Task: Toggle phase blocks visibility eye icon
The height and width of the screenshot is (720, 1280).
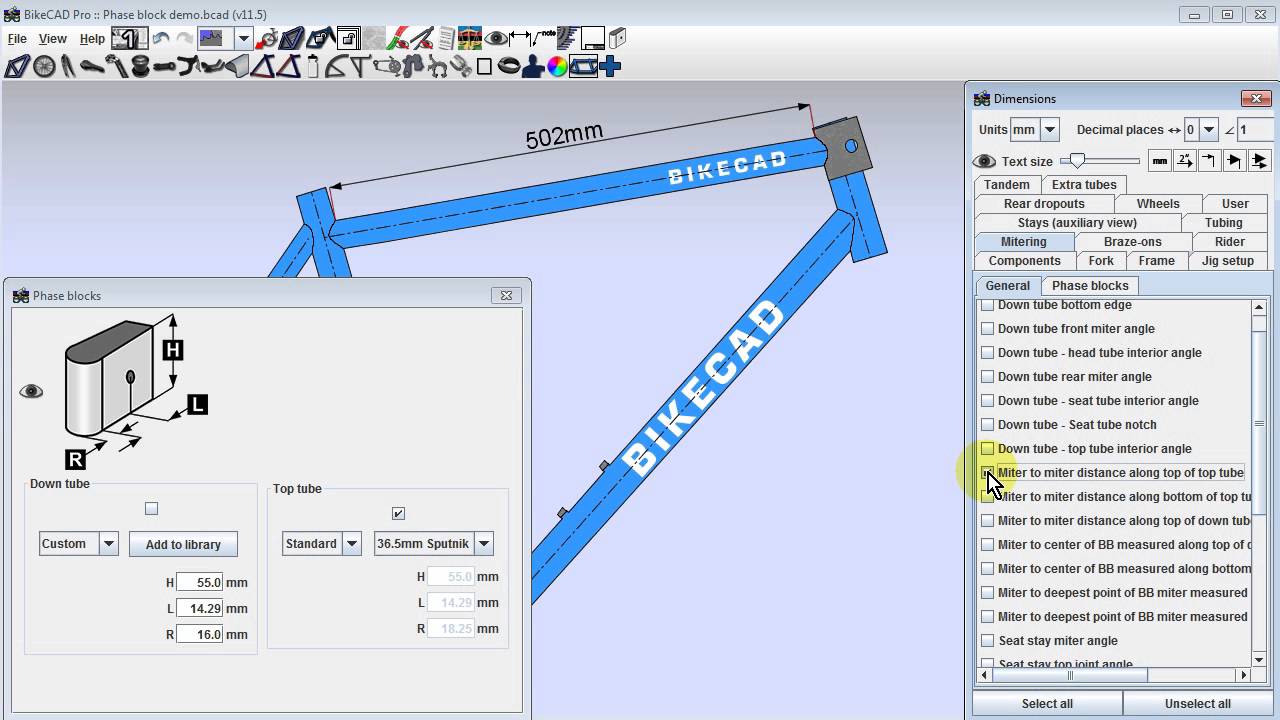Action: coord(31,391)
